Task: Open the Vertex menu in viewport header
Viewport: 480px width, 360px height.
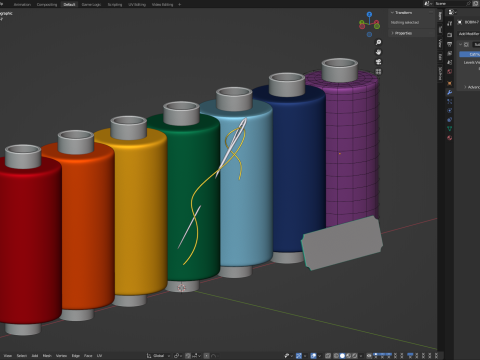Action: pos(61,356)
